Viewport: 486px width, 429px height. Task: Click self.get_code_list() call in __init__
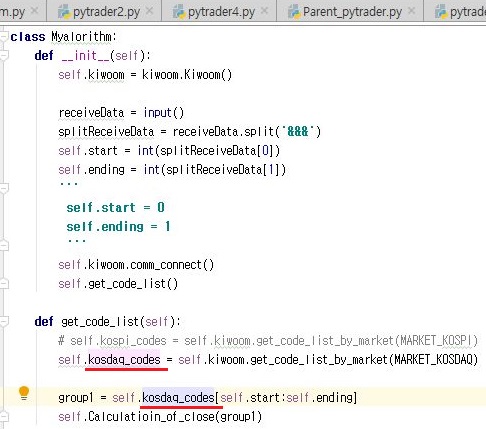(x=118, y=284)
